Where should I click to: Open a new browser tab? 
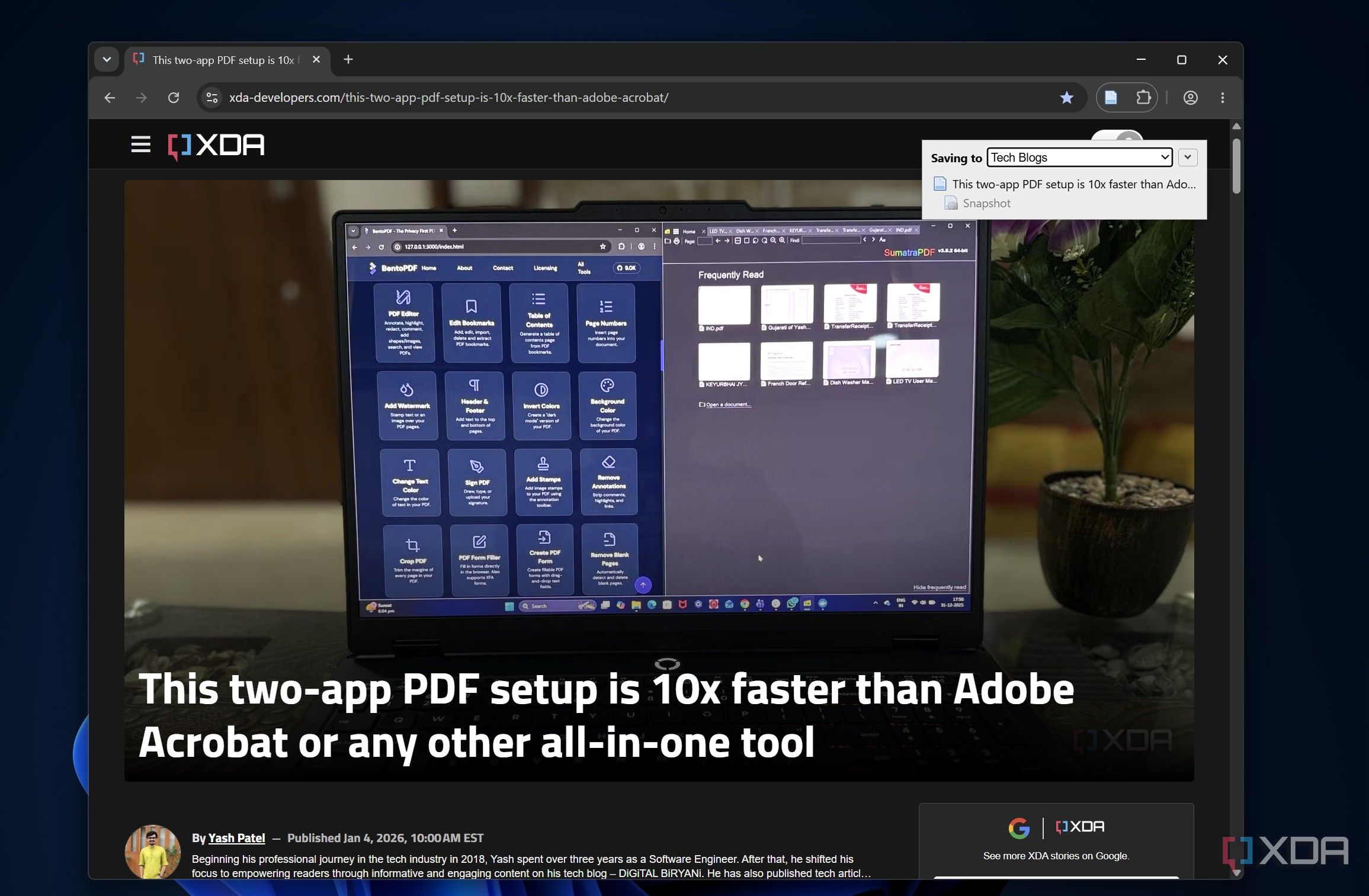(348, 59)
